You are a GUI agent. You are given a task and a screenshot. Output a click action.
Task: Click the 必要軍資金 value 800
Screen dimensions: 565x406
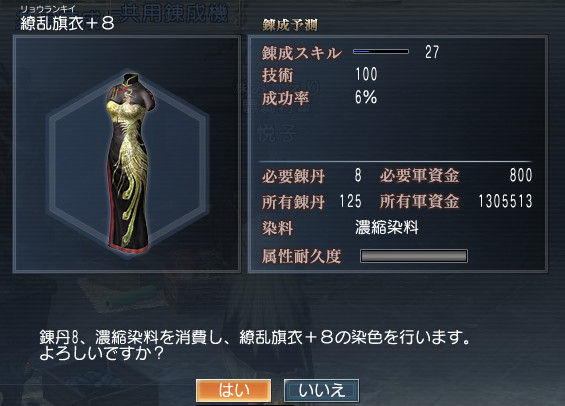click(x=521, y=175)
